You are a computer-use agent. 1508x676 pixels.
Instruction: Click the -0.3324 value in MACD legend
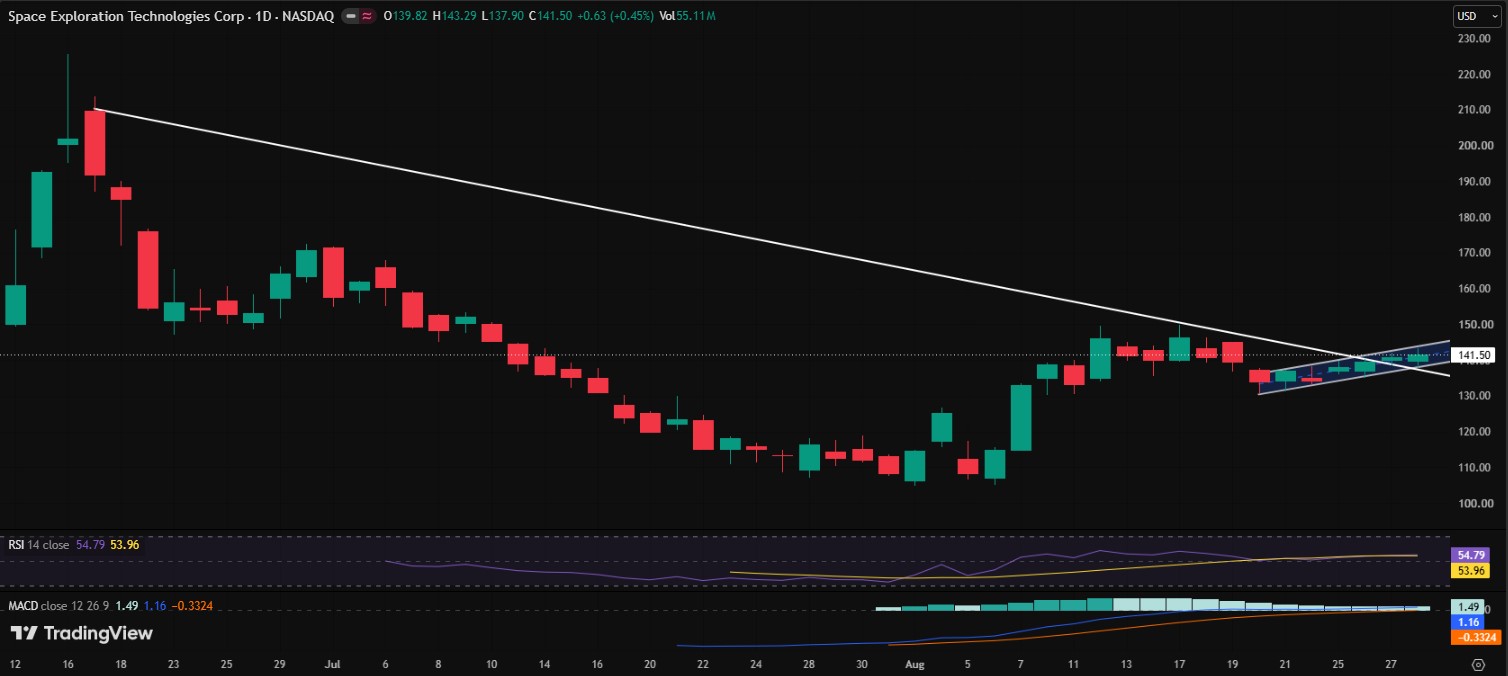coord(193,605)
